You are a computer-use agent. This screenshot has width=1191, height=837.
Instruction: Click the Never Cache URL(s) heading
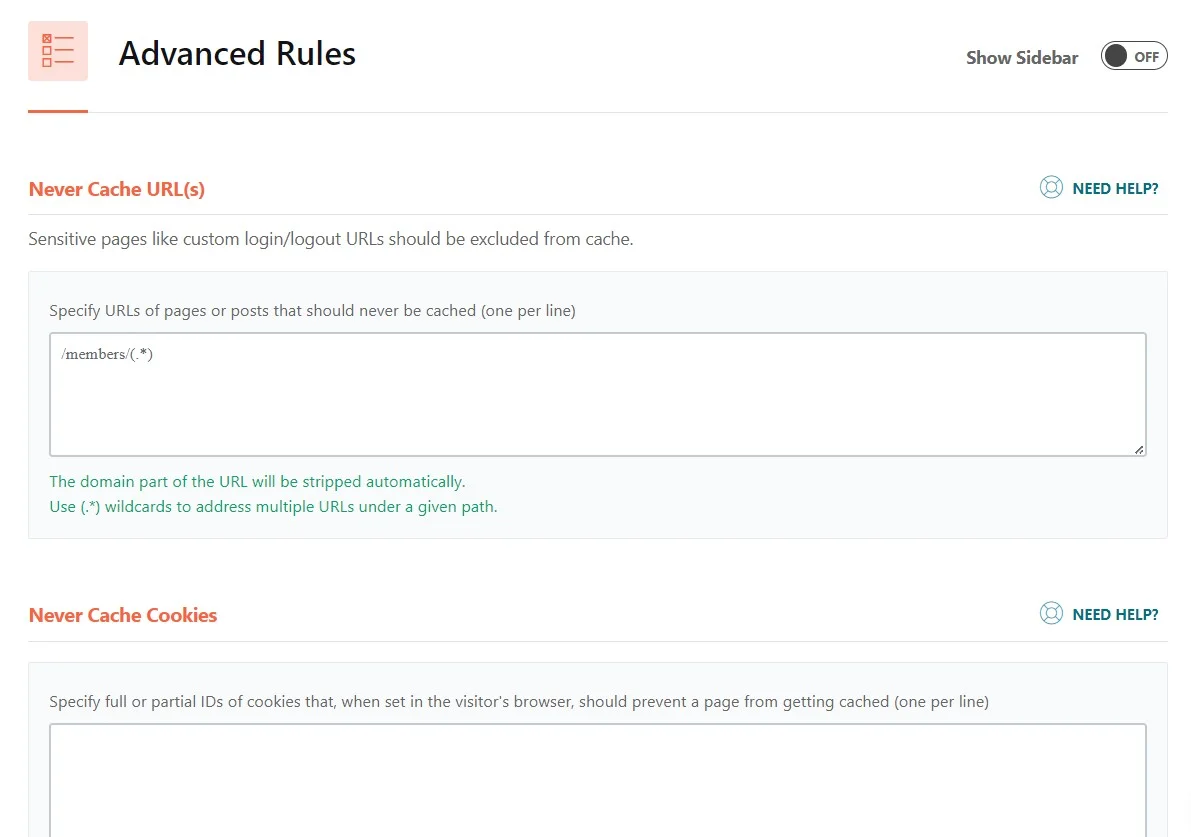pyautogui.click(x=117, y=189)
